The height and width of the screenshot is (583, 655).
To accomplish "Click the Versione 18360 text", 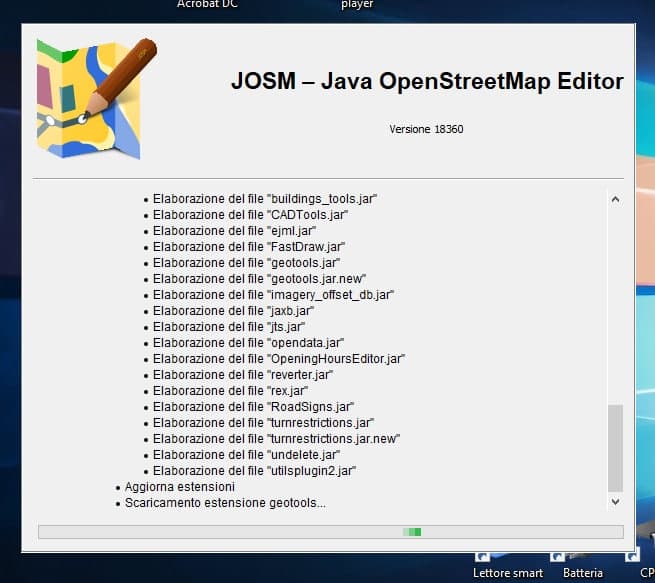I will coord(426,129).
